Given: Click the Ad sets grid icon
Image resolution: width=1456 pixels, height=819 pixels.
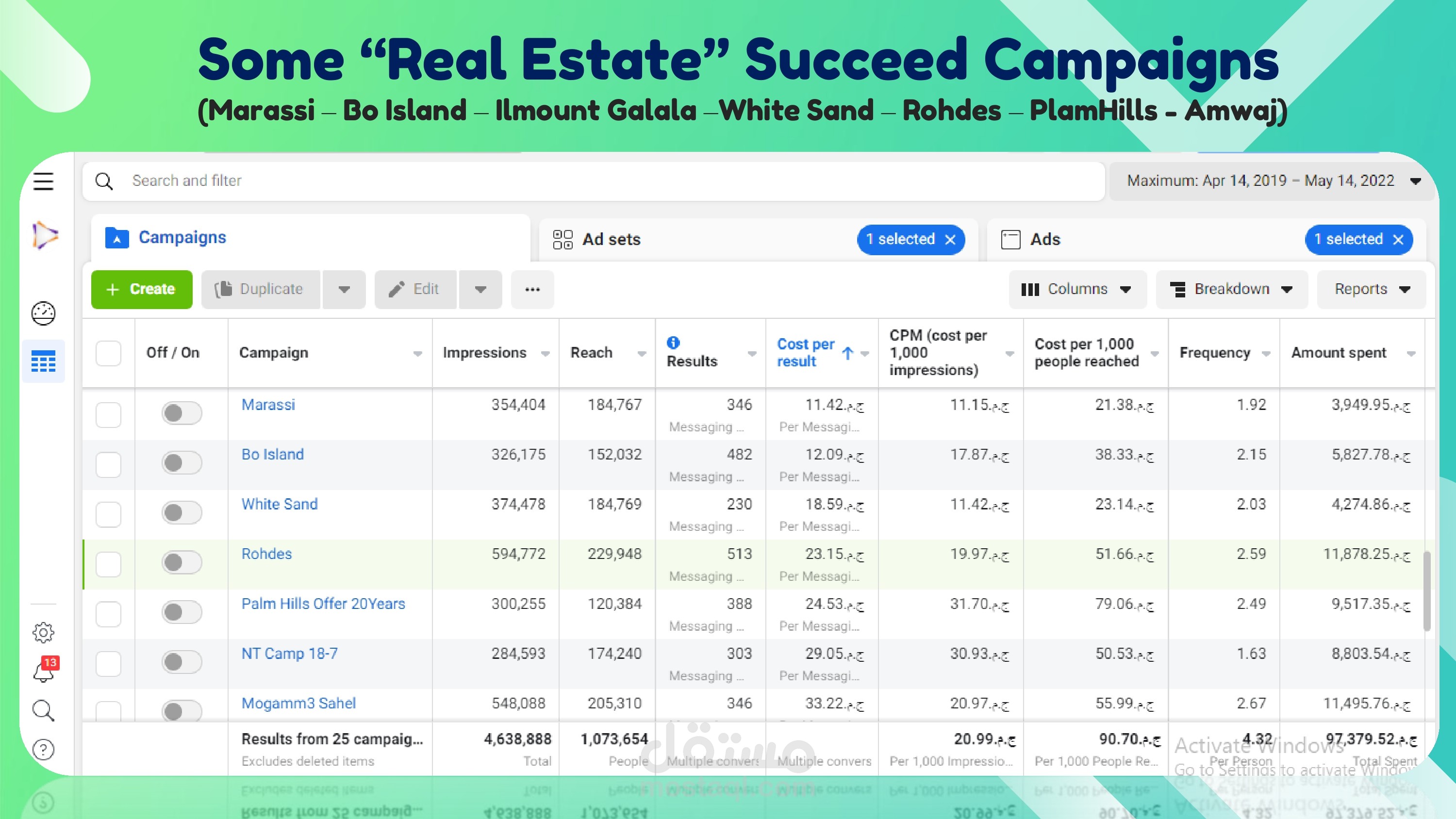Looking at the screenshot, I should click(x=563, y=240).
